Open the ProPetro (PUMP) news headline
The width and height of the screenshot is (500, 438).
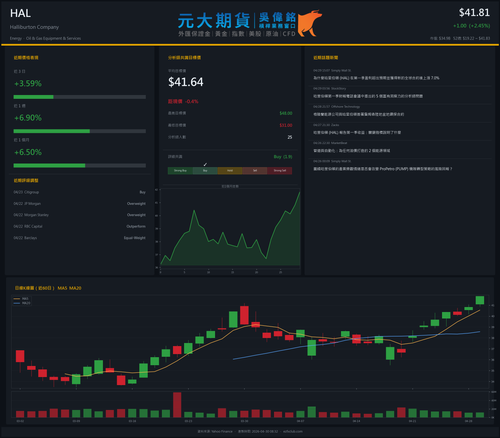(383, 169)
